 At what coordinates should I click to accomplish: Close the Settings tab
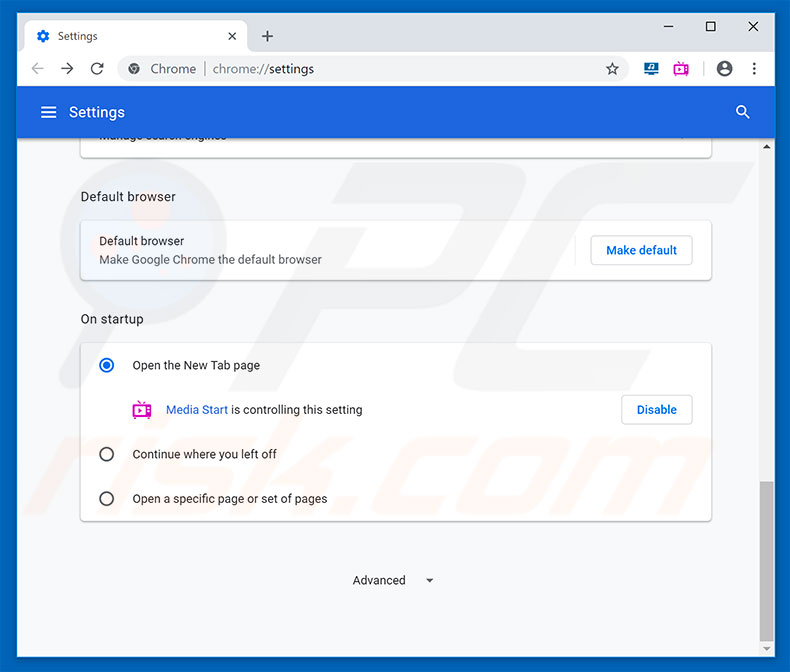[232, 36]
